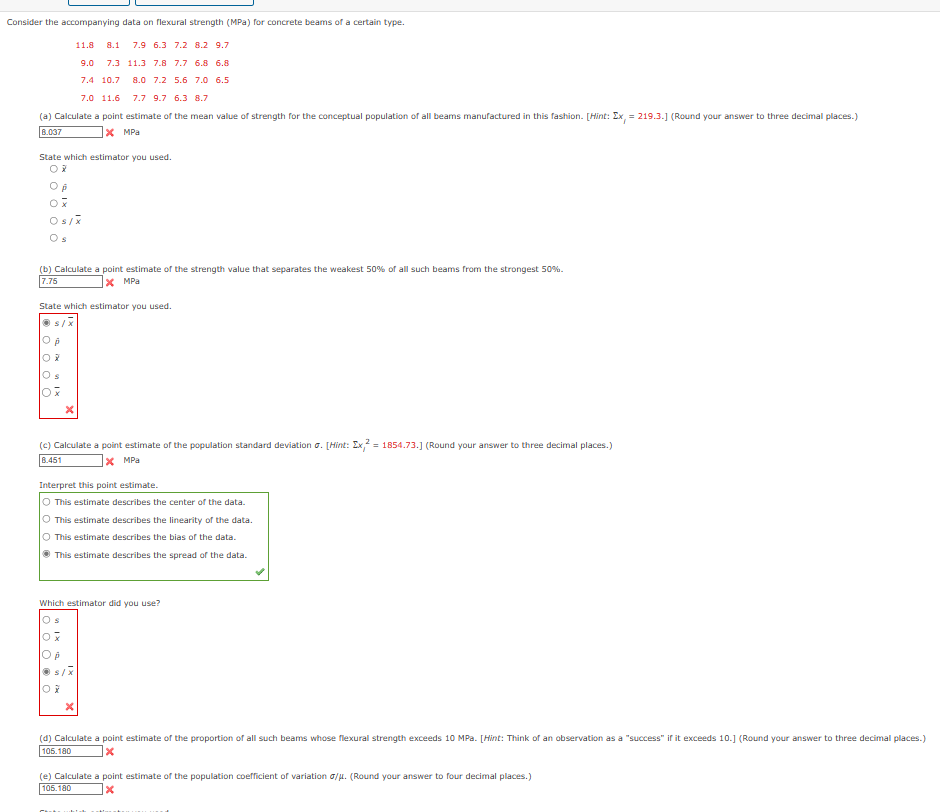This screenshot has height=812, width=940.
Task: Choose 'describes the center of the data' option
Action: (x=46, y=502)
